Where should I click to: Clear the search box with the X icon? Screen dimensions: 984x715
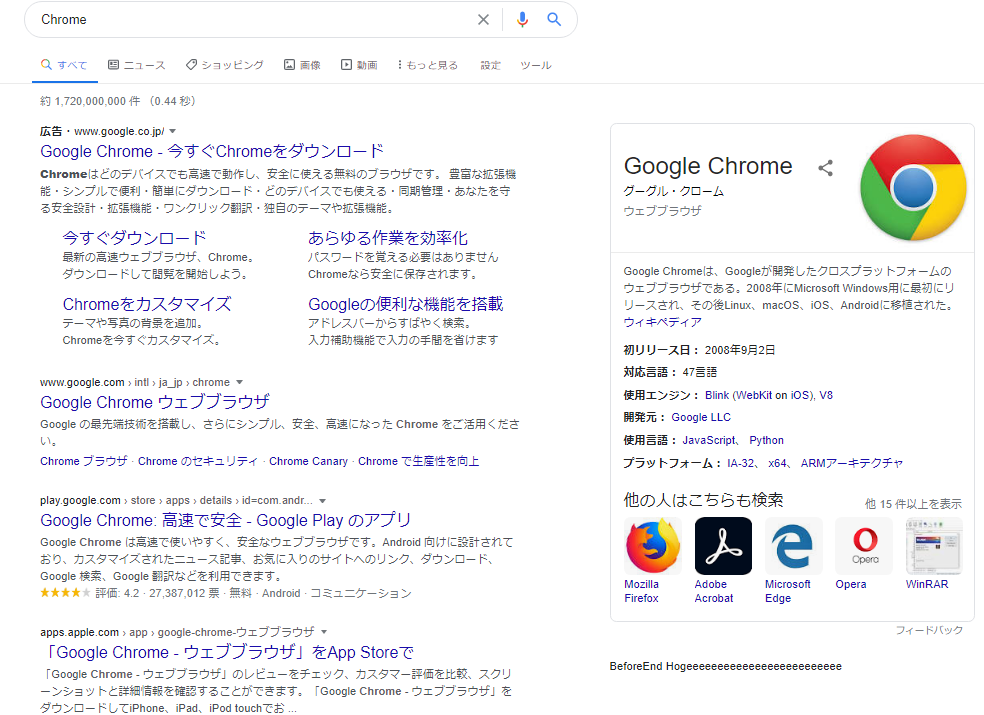(483, 19)
